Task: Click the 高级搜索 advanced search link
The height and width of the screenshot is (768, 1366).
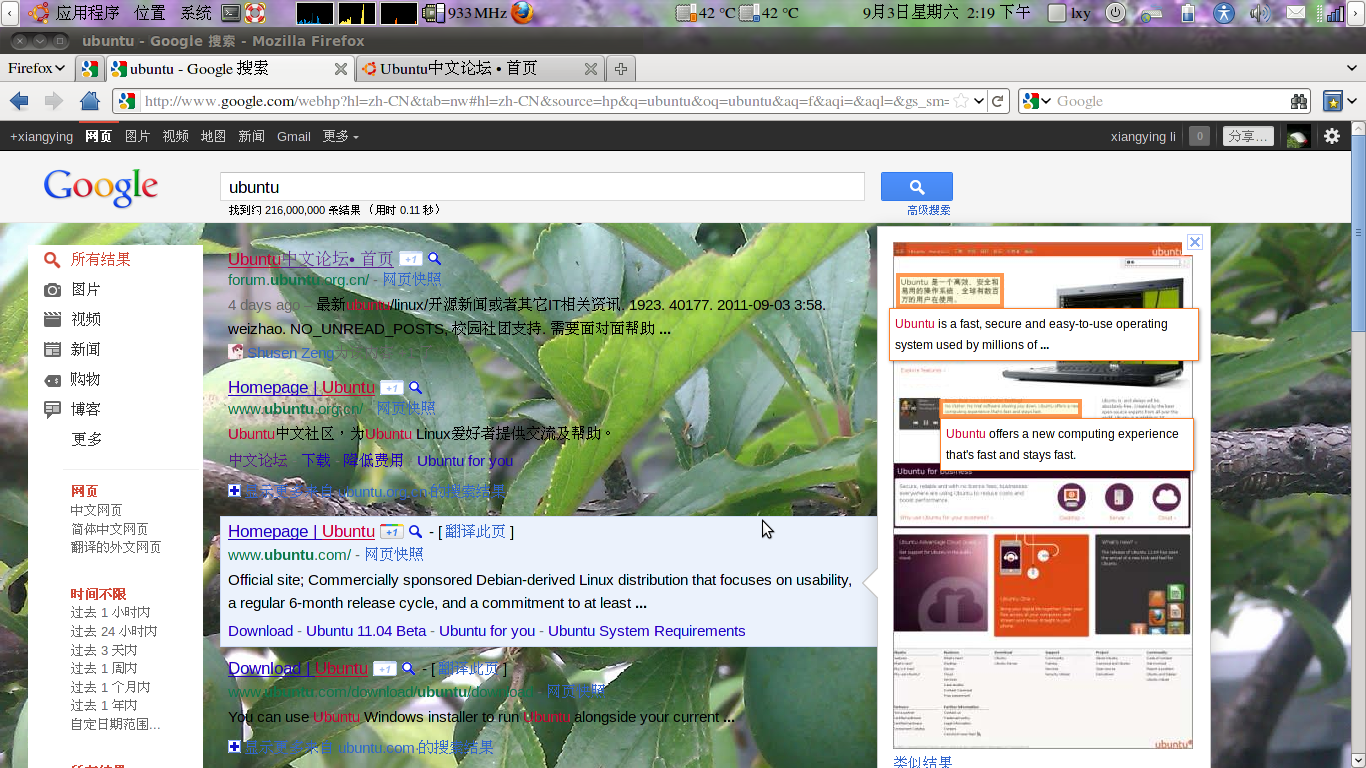Action: click(x=929, y=210)
